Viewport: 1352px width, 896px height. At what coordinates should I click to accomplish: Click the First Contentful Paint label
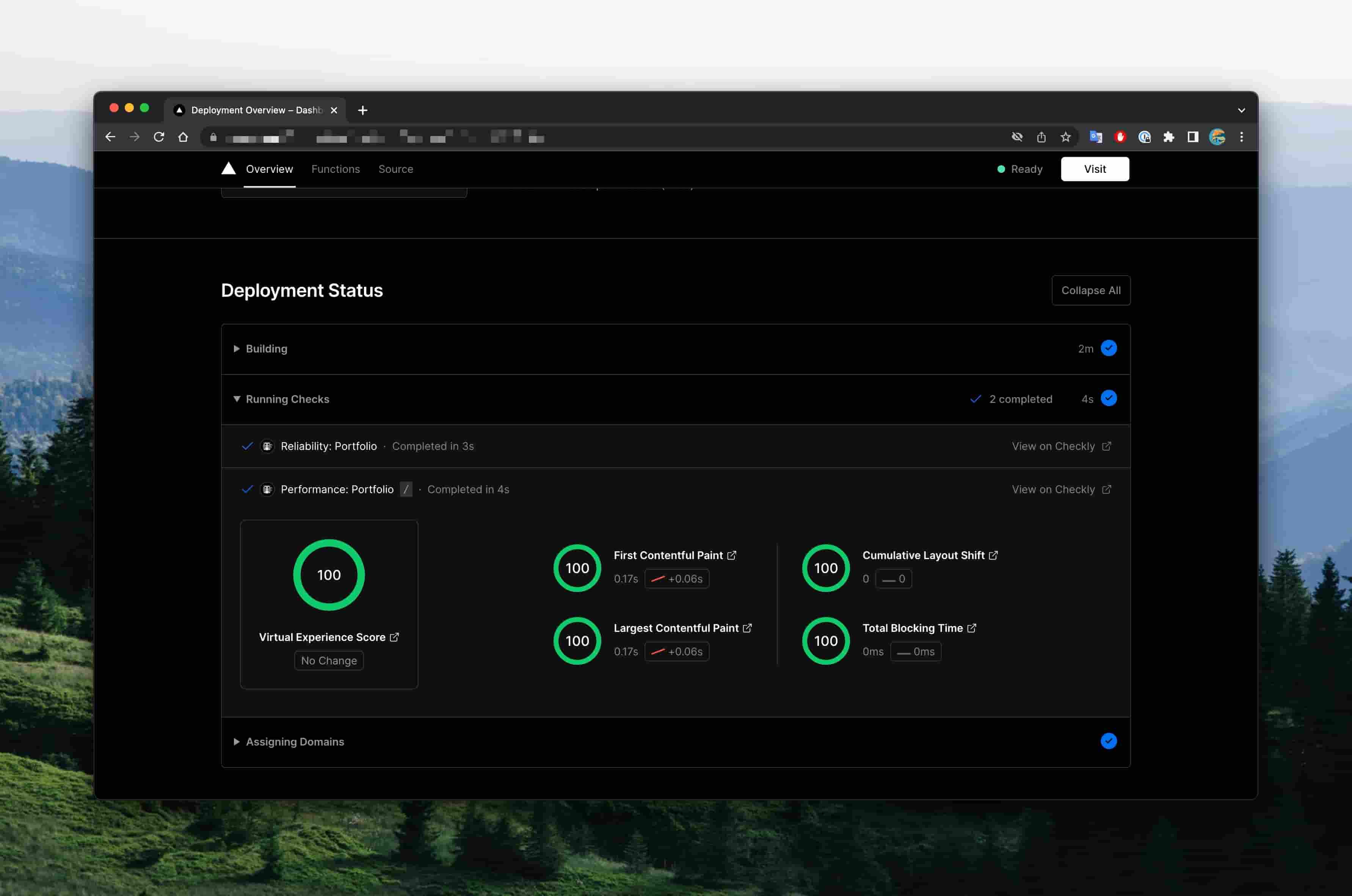pyautogui.click(x=668, y=555)
